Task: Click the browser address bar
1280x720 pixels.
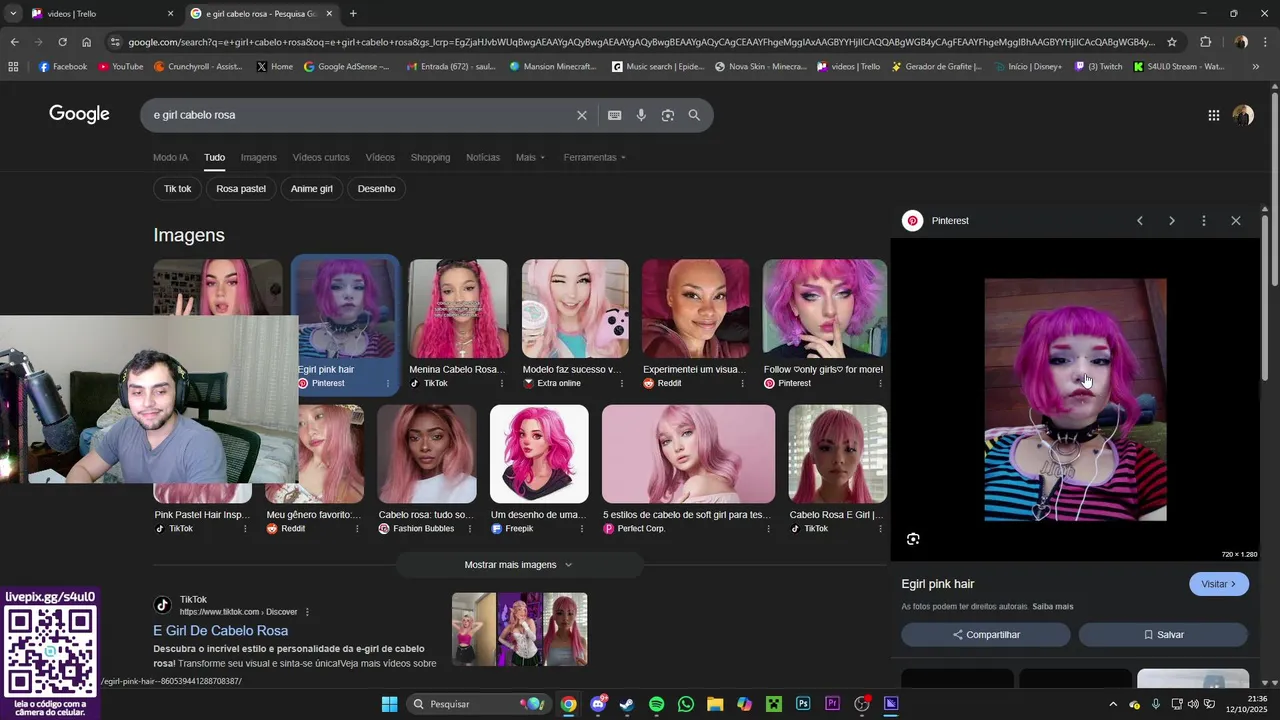Action: [640, 42]
